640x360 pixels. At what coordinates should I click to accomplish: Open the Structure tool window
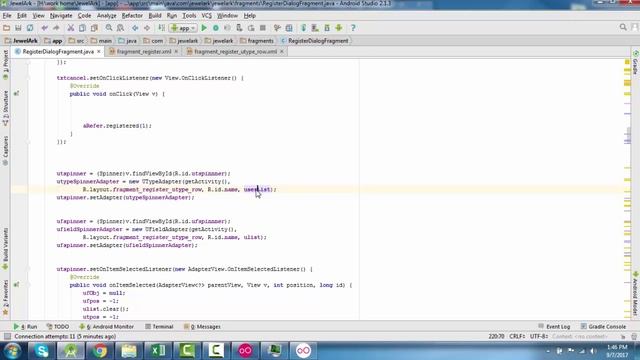[5, 108]
